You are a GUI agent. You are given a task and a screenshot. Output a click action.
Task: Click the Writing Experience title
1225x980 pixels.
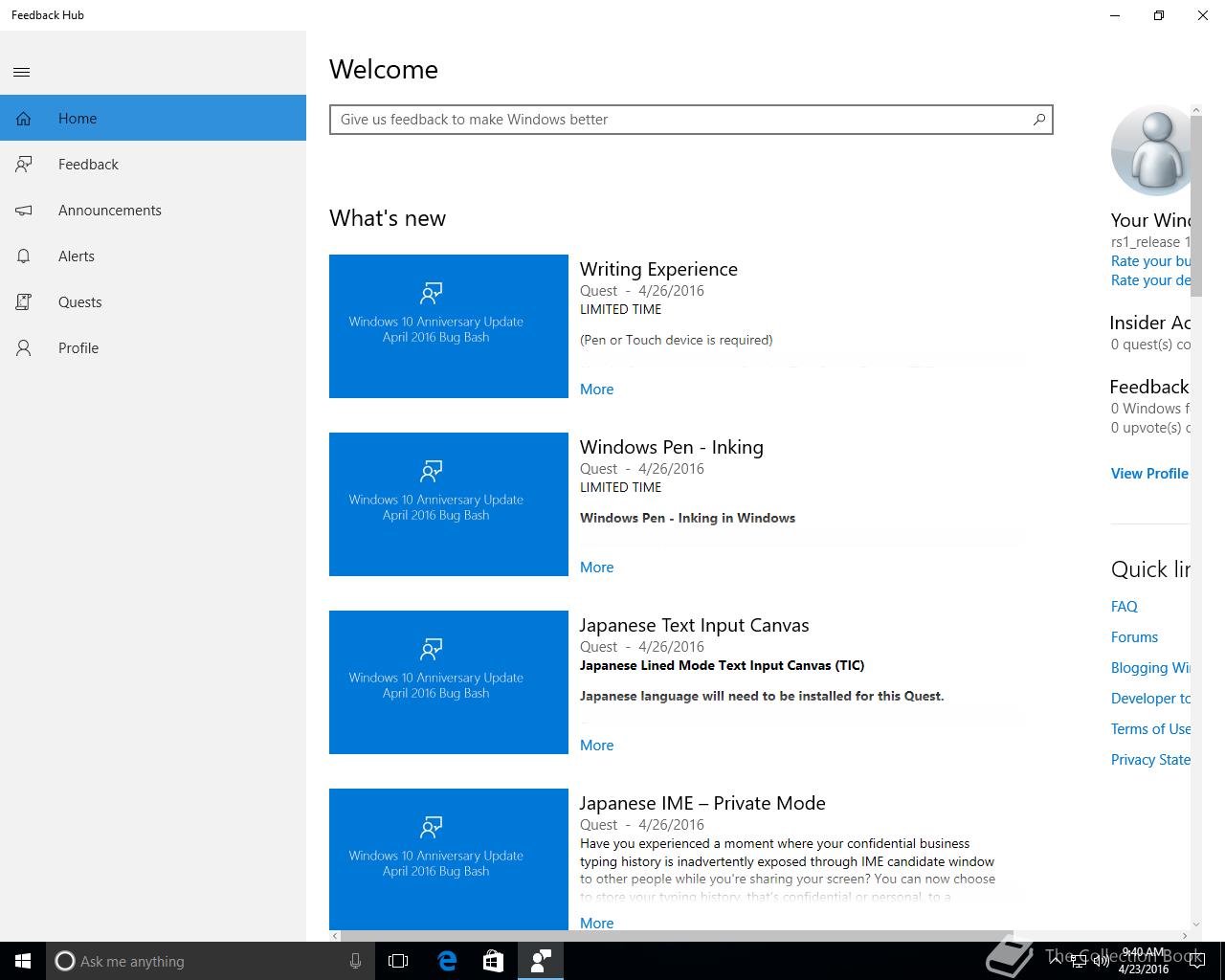click(x=658, y=269)
